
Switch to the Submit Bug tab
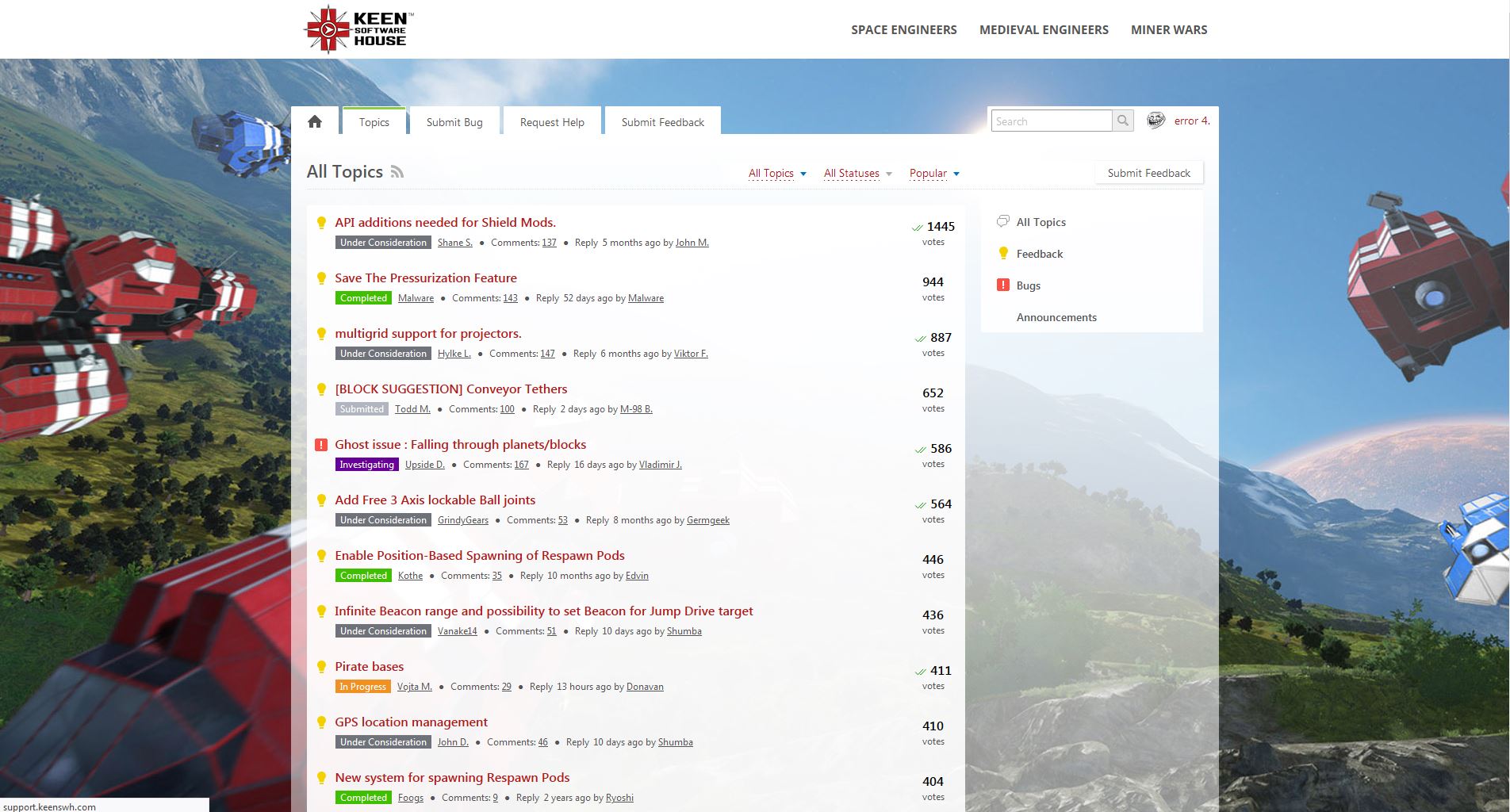pos(454,122)
